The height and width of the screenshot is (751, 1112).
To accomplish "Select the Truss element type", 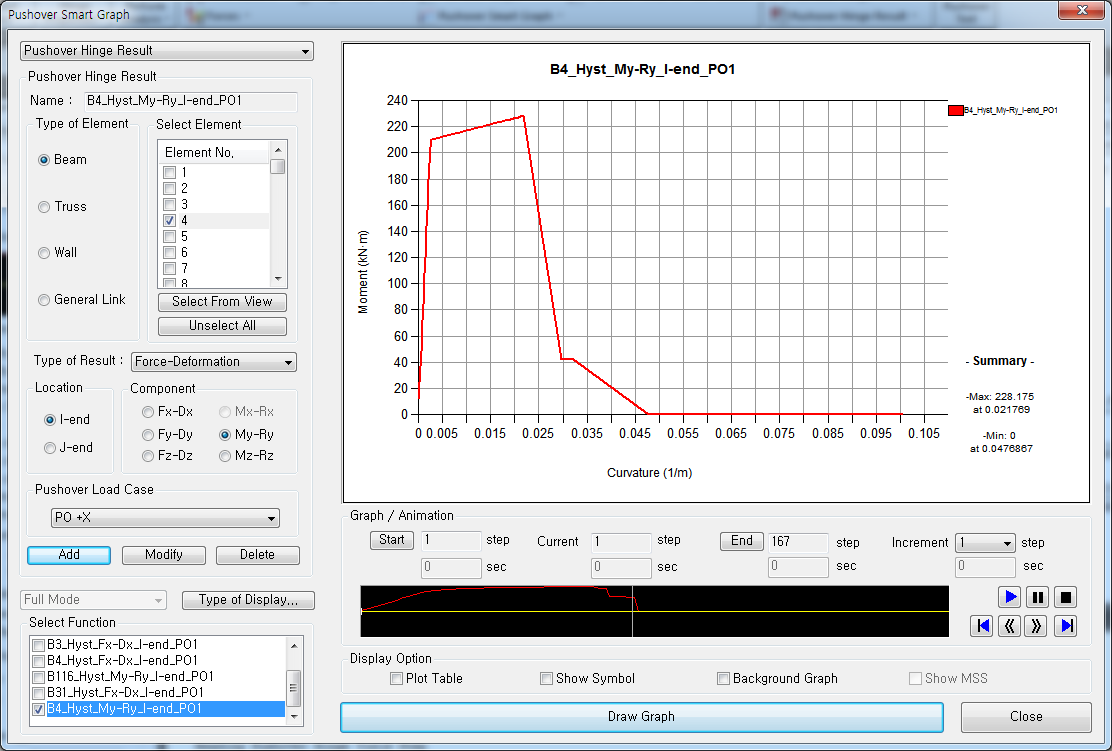I will pyautogui.click(x=43, y=207).
